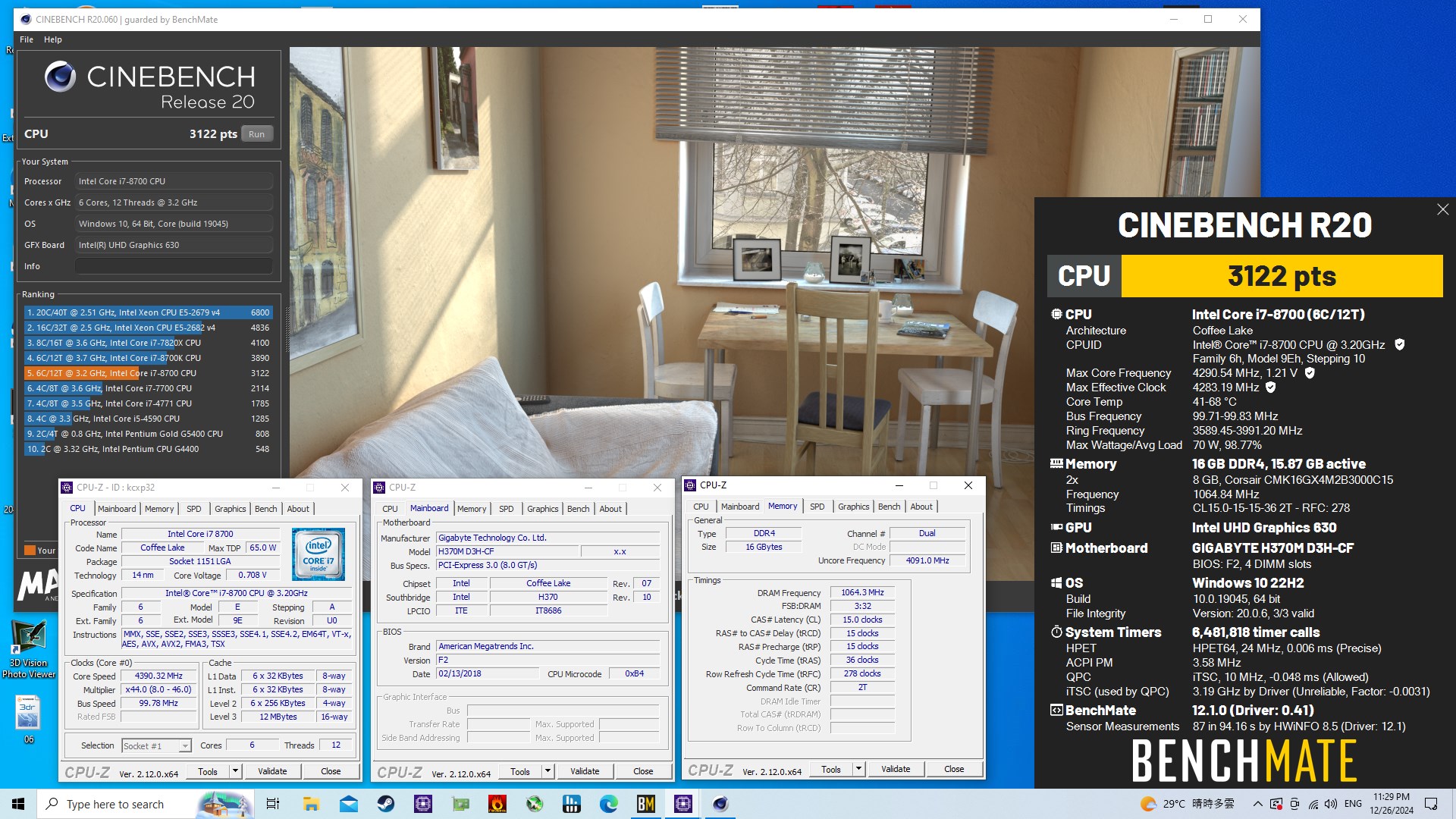Switch to the Cinebench taskbar icon
Viewport: 1456px width, 819px height.
720,804
